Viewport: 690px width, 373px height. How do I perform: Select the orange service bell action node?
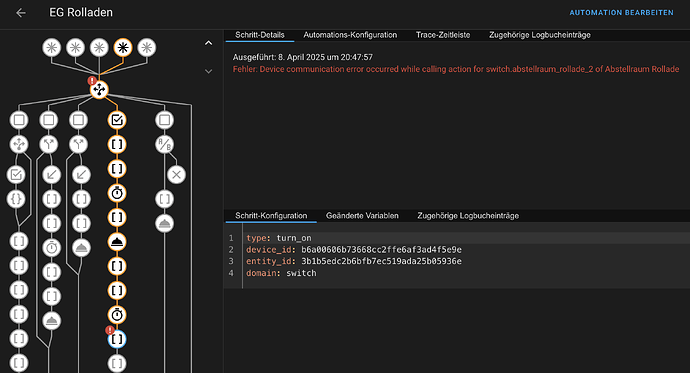[x=117, y=241]
